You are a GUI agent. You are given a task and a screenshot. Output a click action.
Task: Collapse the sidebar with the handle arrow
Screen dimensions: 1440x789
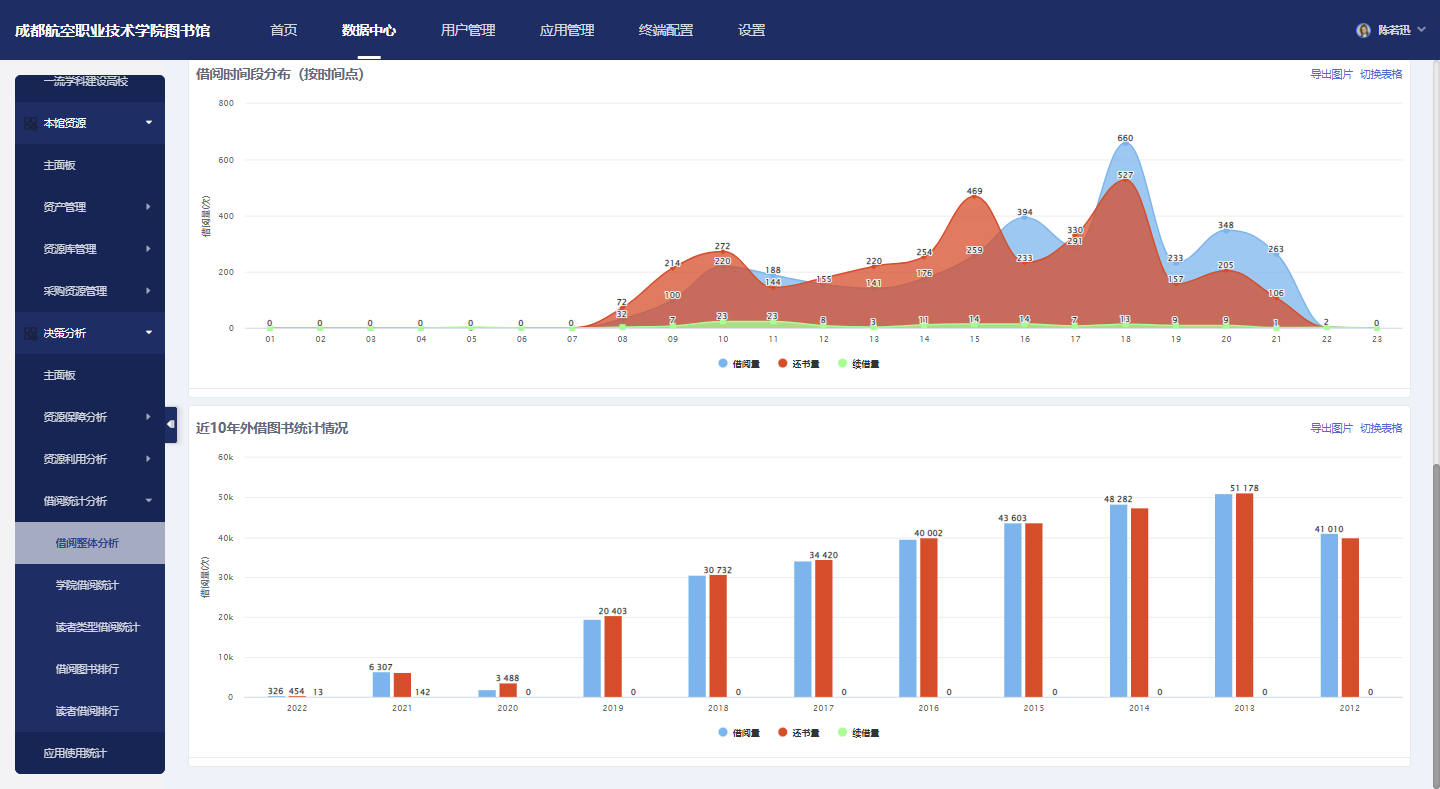coord(171,424)
